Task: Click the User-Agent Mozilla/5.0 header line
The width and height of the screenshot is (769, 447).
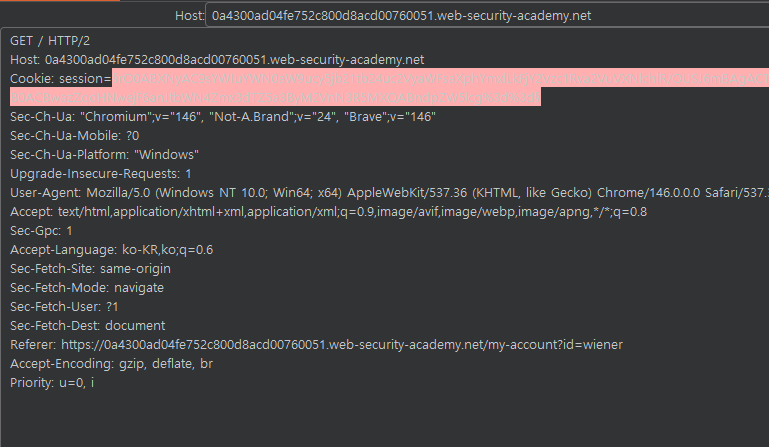Action: [x=380, y=193]
